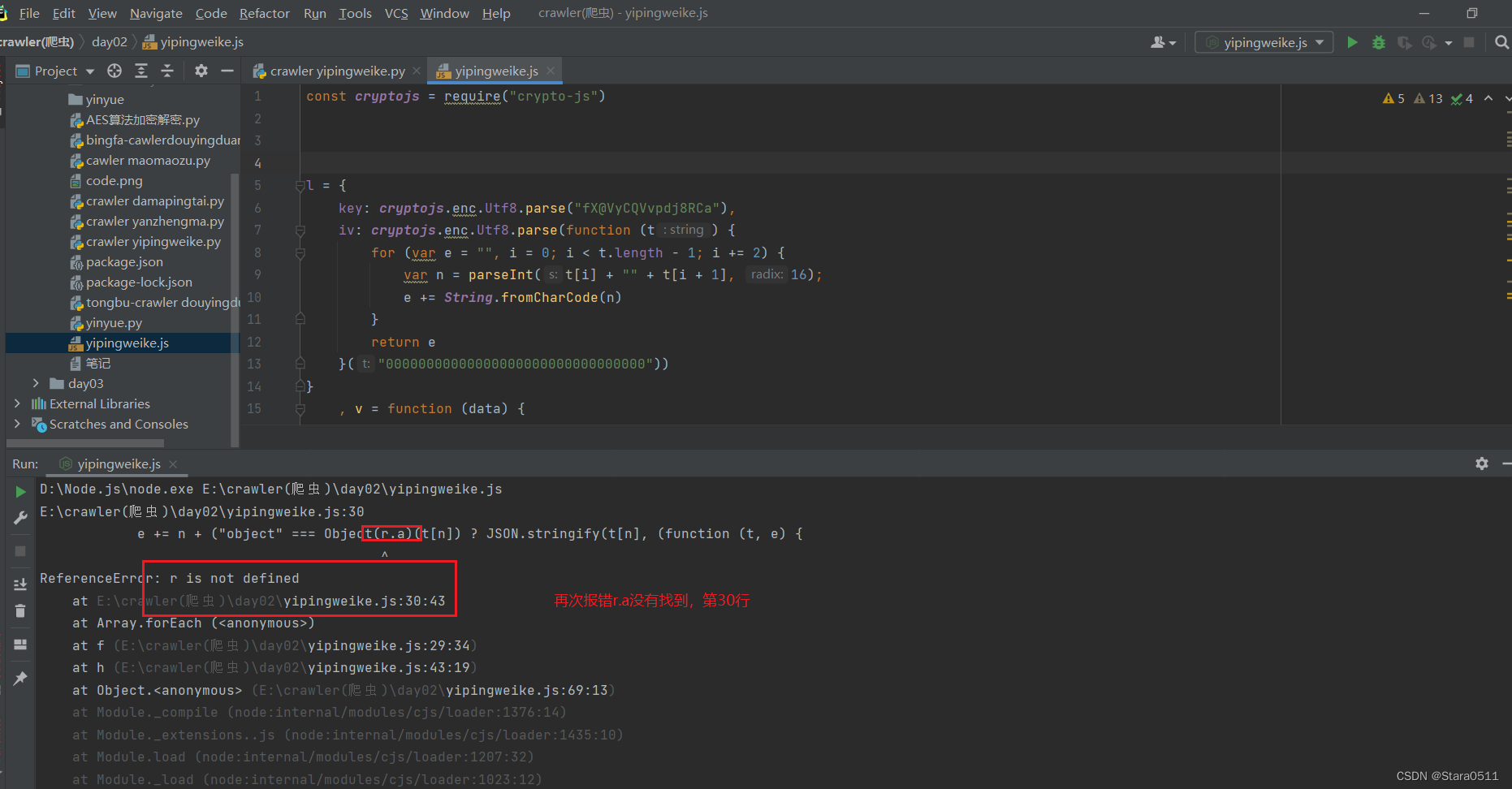Click the Stop button in top toolbar

1469,42
